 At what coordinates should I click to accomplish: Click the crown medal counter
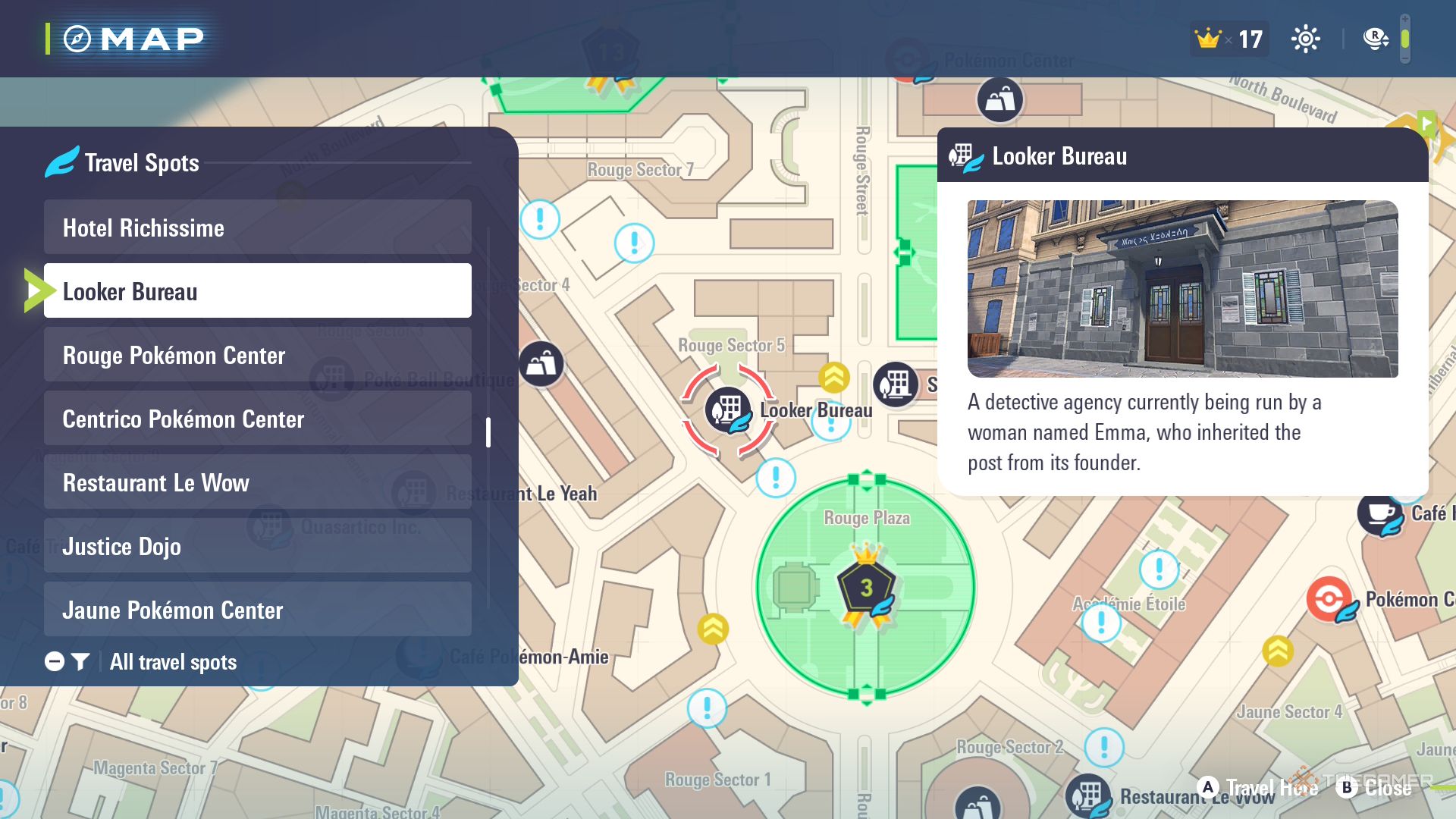click(x=1228, y=39)
